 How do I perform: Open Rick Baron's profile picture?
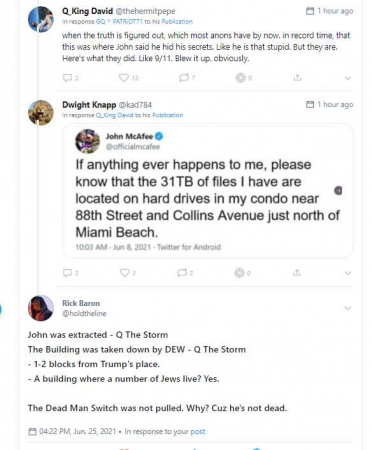point(41,308)
